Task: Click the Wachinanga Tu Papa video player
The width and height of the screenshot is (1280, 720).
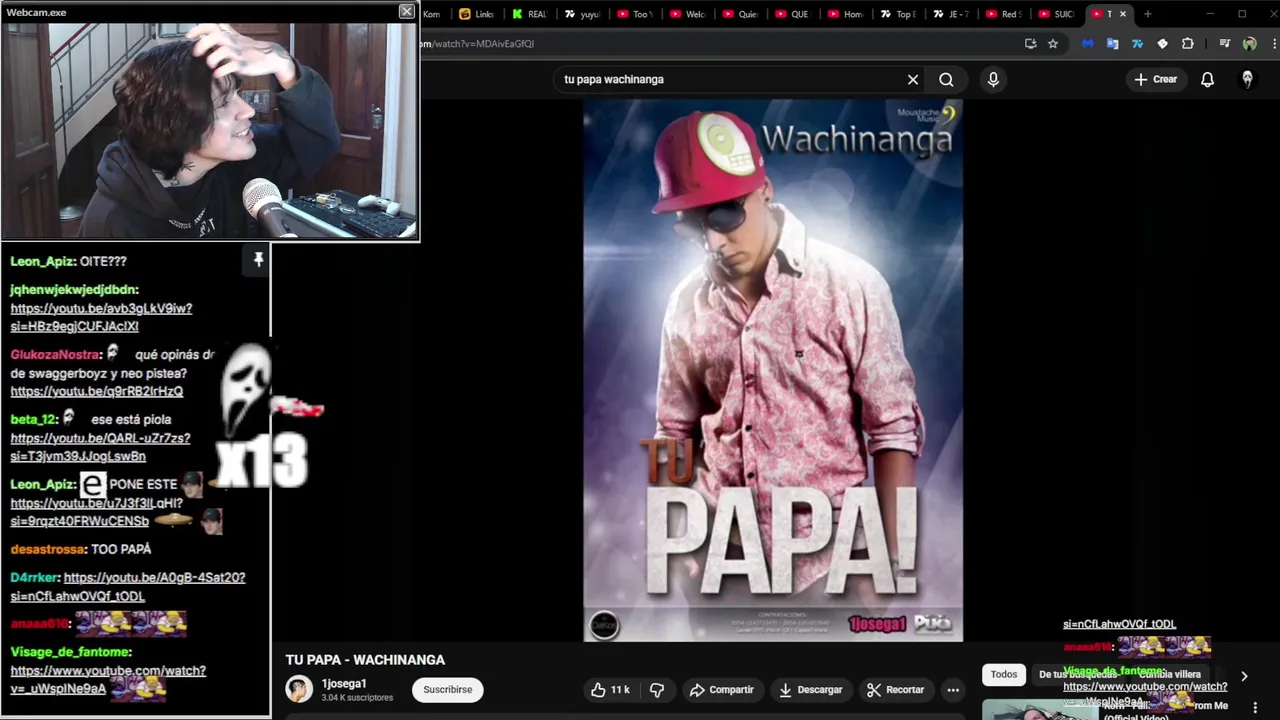Action: point(773,371)
